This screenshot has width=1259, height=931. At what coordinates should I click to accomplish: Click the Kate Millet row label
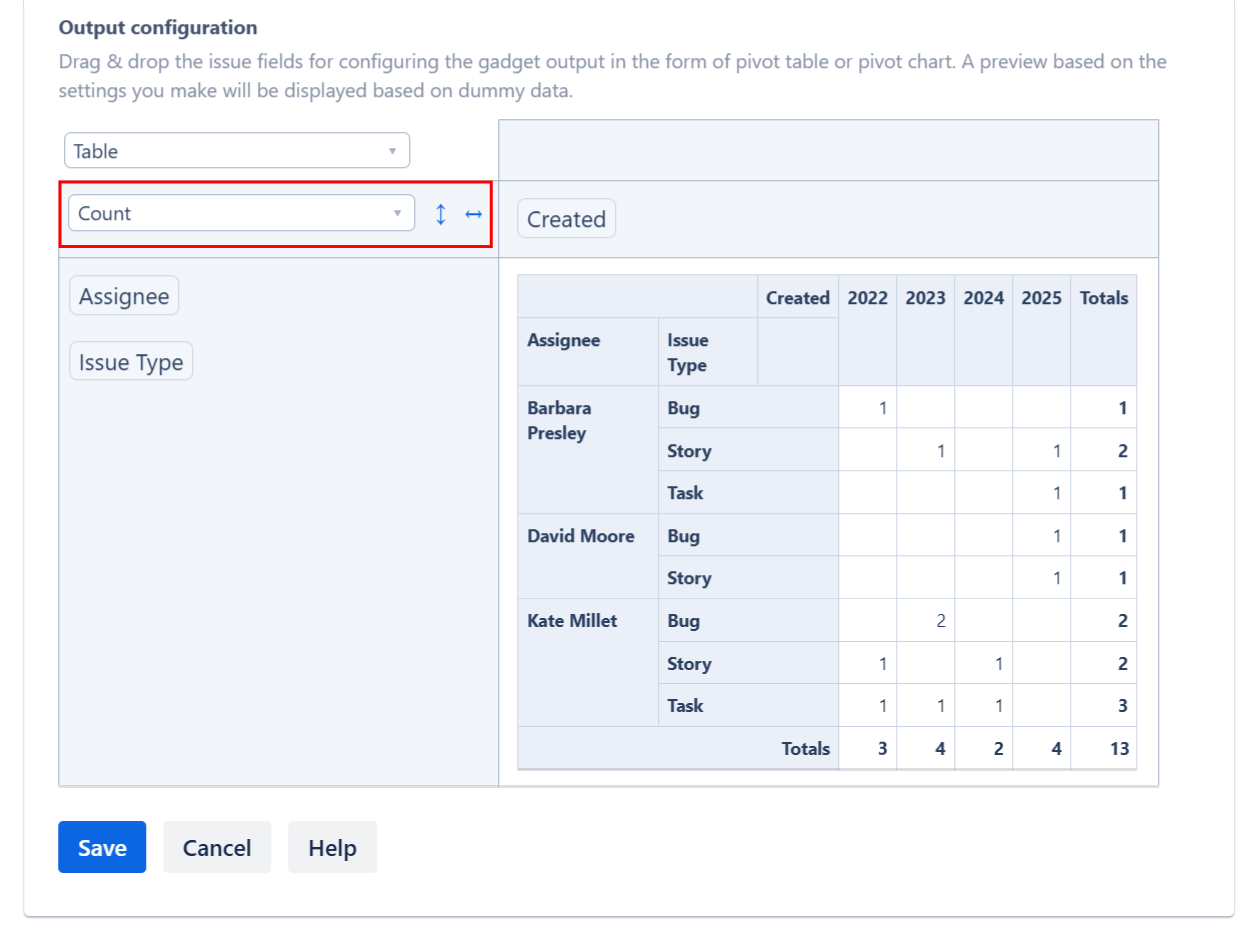[572, 621]
